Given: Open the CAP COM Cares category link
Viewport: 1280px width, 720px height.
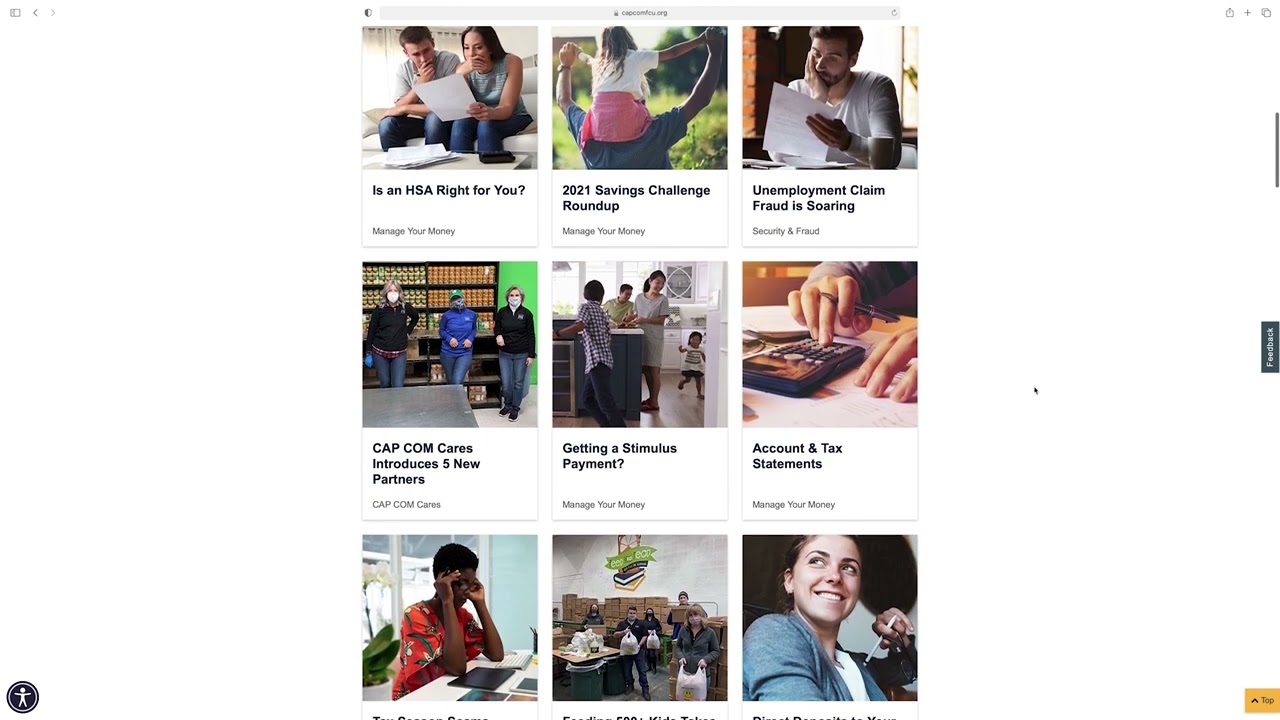Looking at the screenshot, I should click(x=406, y=505).
